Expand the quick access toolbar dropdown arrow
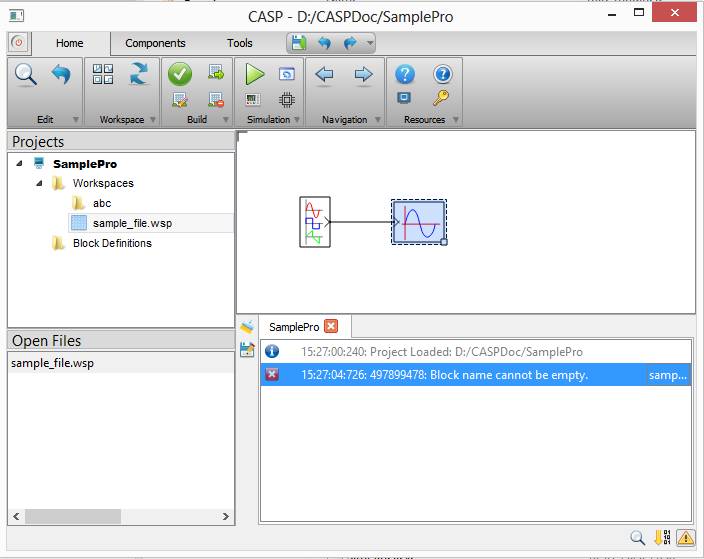The image size is (704, 559). point(370,43)
